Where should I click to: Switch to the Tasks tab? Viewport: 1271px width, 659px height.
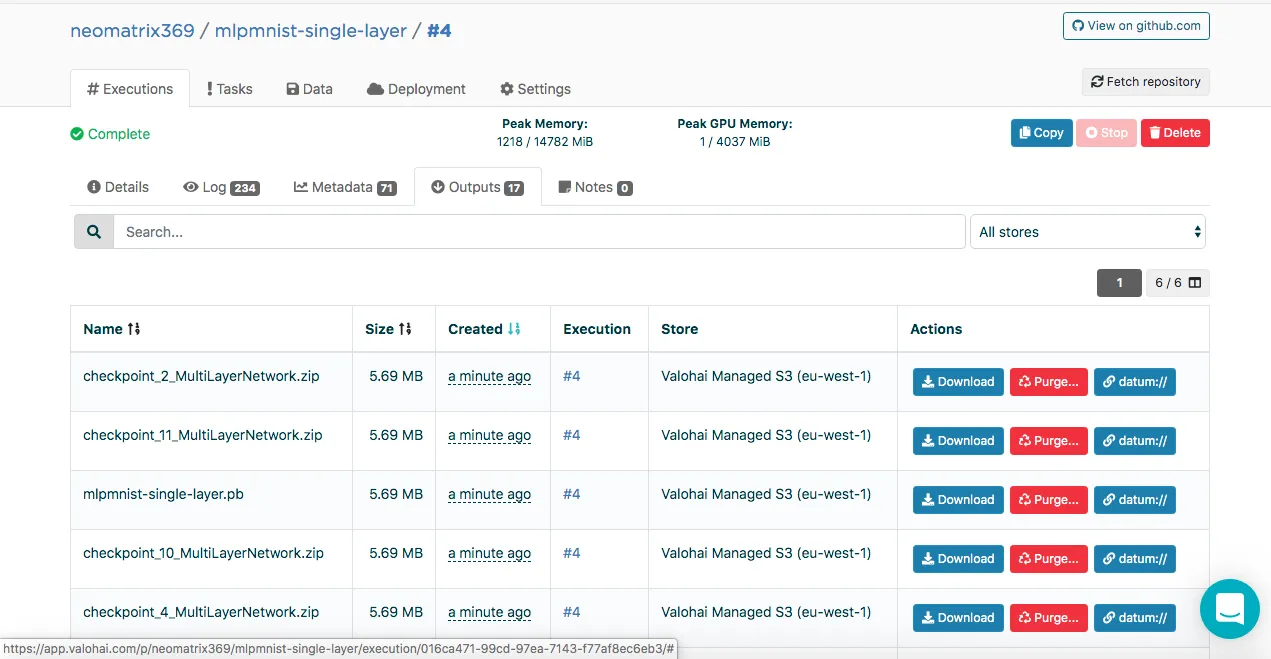(229, 89)
